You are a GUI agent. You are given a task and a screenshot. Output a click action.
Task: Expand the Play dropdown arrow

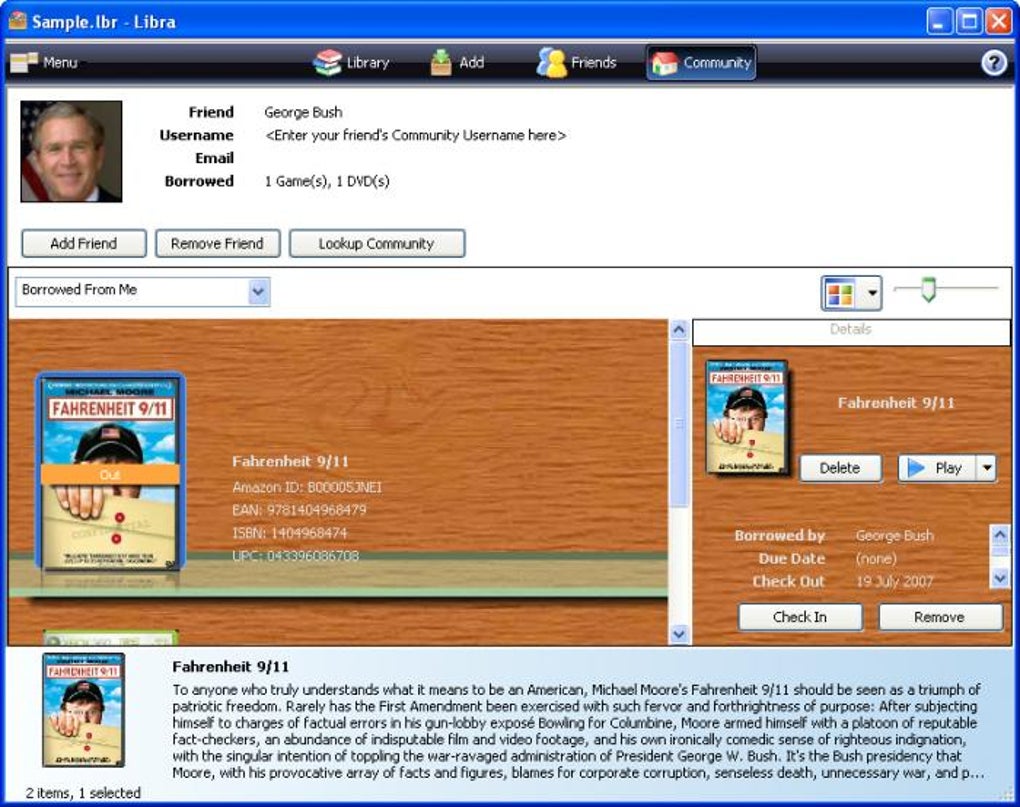coord(987,468)
